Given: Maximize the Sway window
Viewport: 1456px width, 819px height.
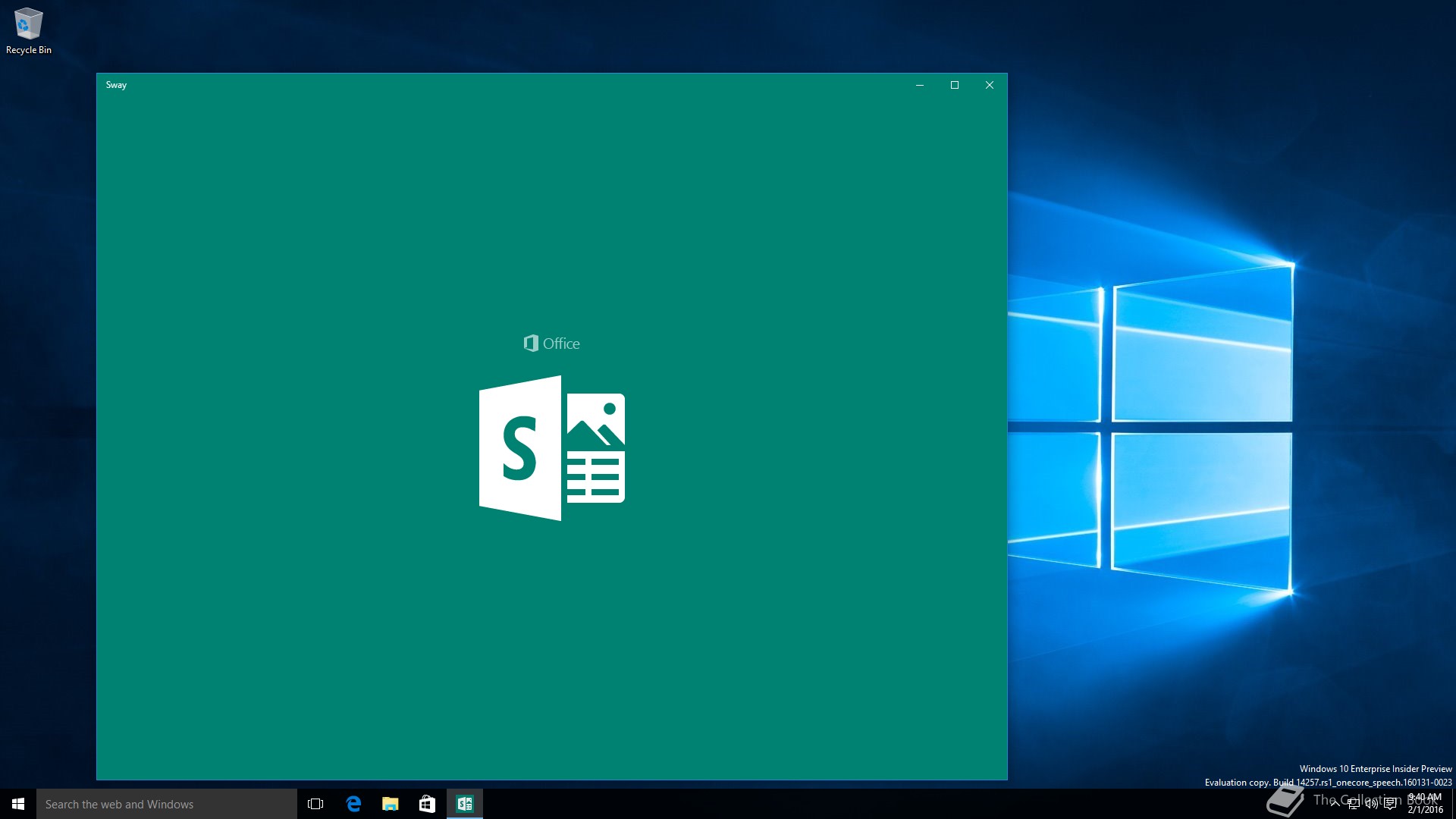Looking at the screenshot, I should (955, 85).
